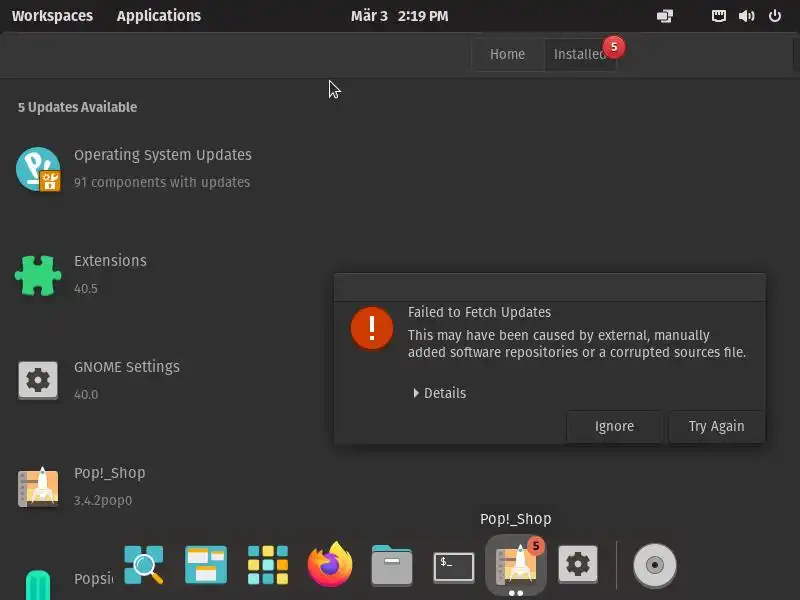The width and height of the screenshot is (800, 600).
Task: Open the Files folder icon in dock
Action: 392,565
